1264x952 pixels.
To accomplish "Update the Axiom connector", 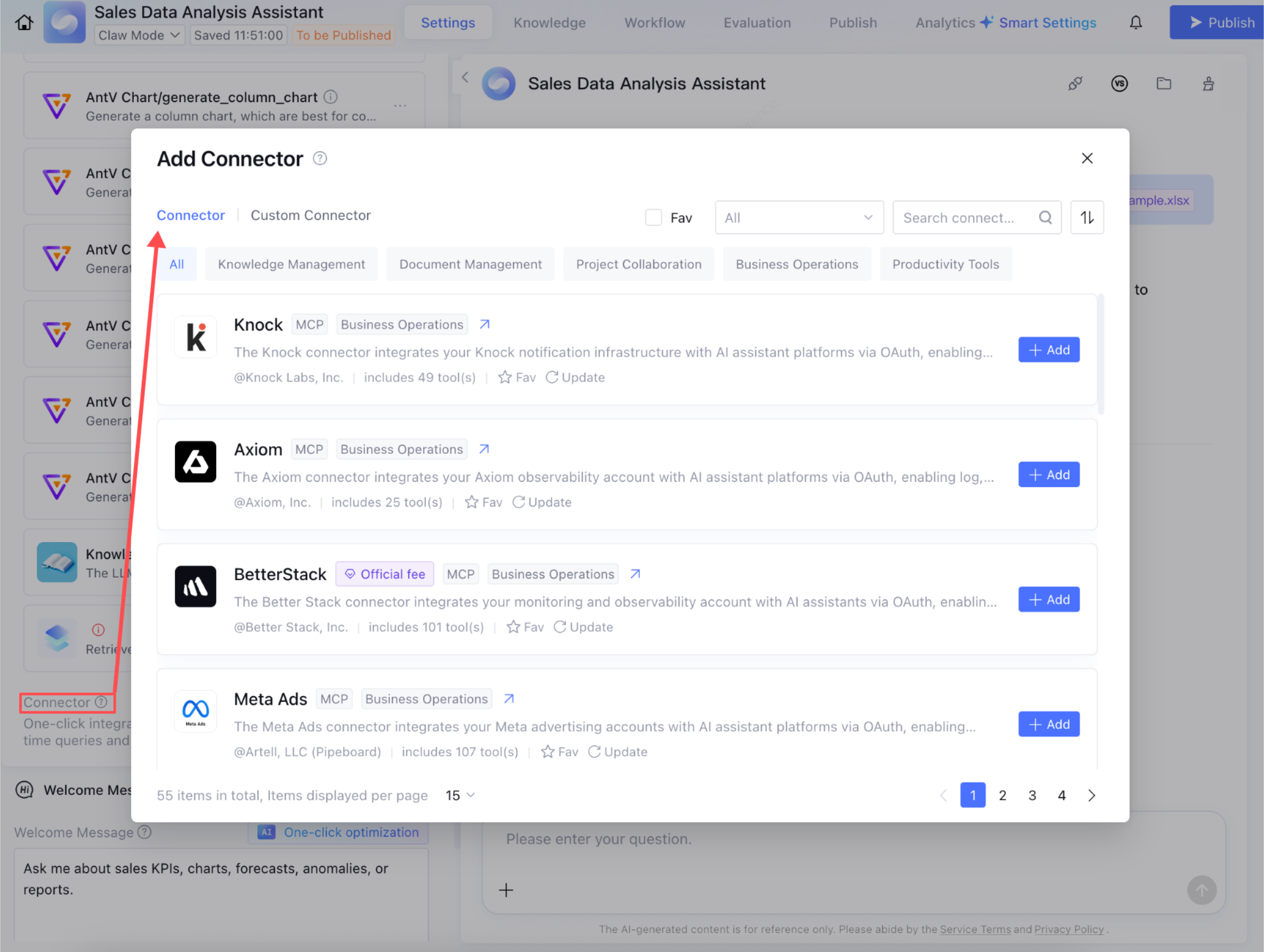I will point(542,502).
